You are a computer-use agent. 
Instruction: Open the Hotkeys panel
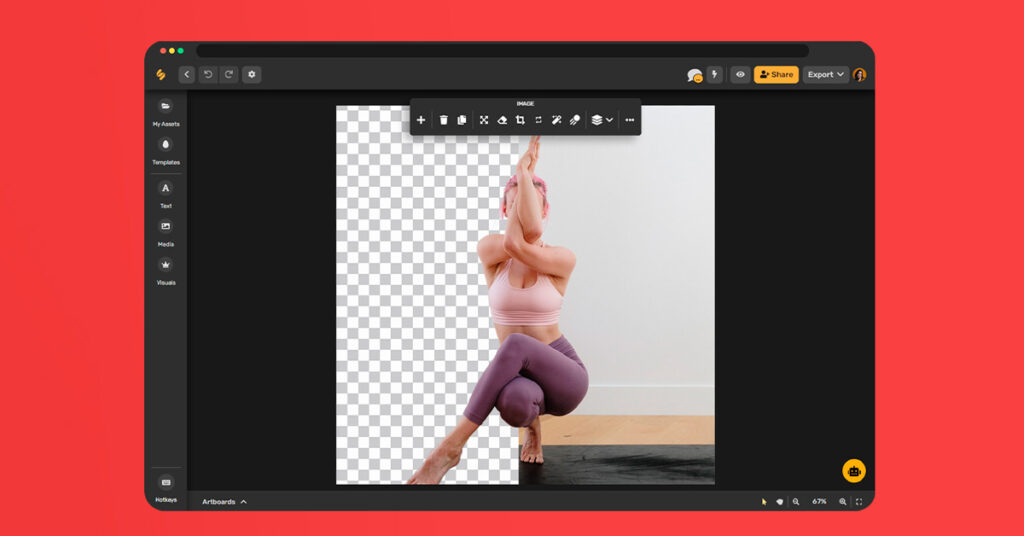pos(166,482)
